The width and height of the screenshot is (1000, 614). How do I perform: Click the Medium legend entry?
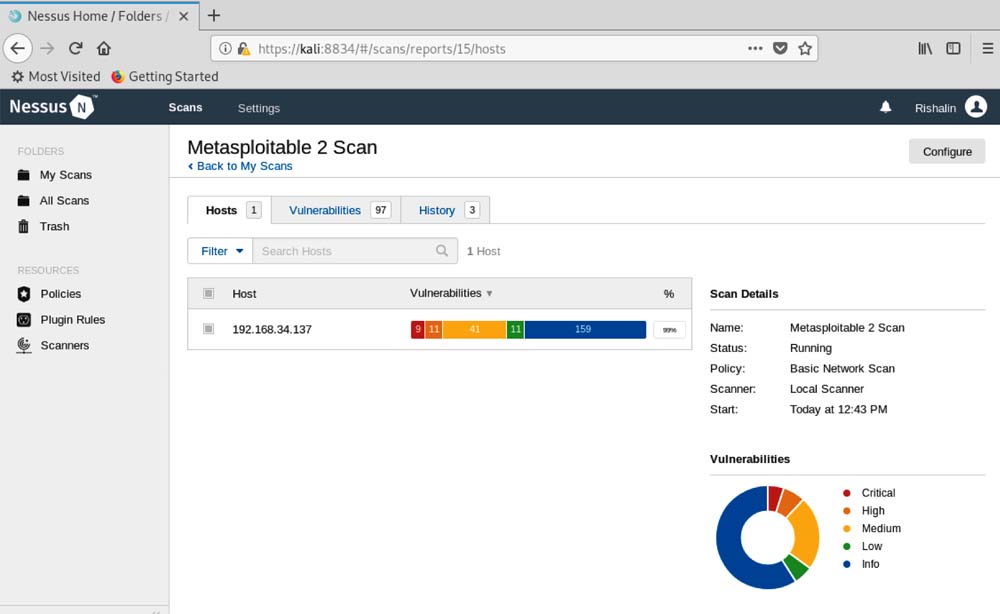click(872, 529)
